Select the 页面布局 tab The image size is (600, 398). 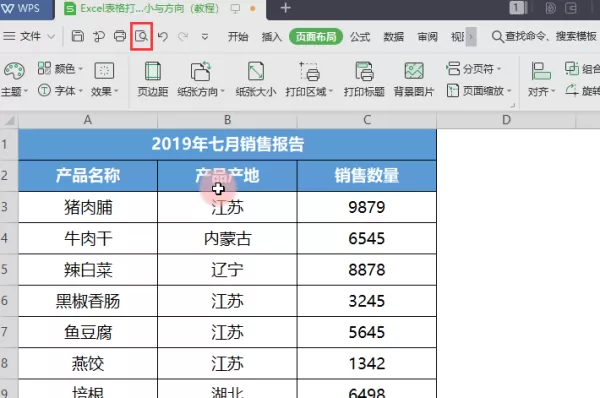(316, 37)
